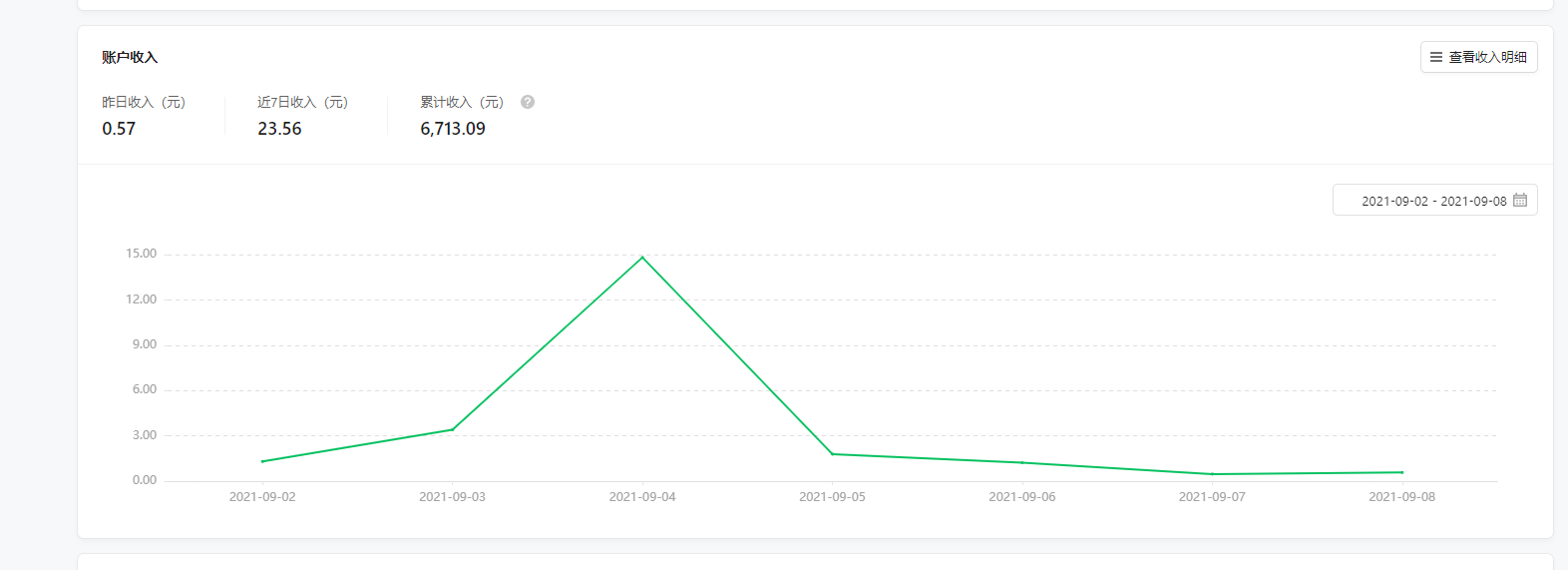Click the 累计收入 total 6,713.09
Viewport: 1568px width, 570px height.
click(x=453, y=129)
